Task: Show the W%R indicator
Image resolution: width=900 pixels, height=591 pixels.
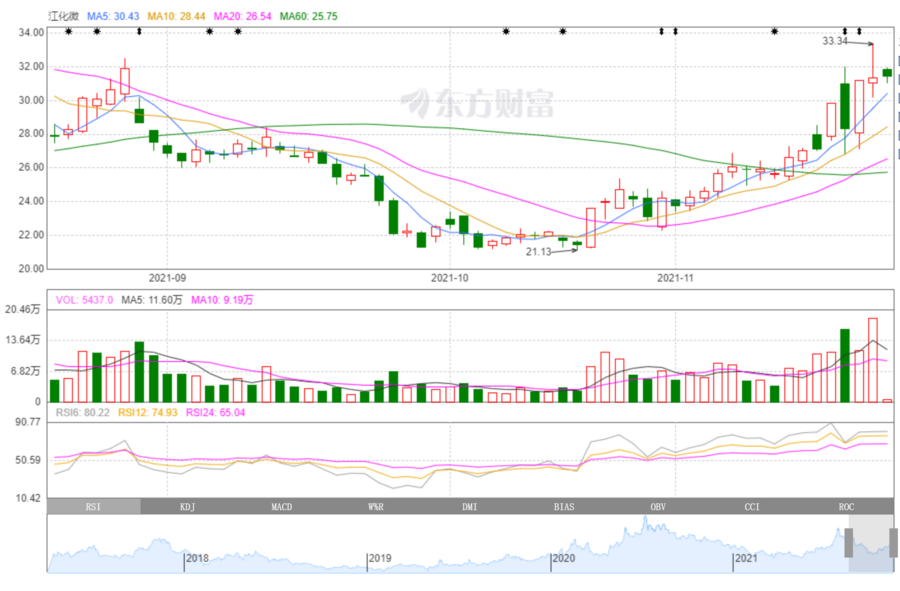Action: tap(376, 506)
